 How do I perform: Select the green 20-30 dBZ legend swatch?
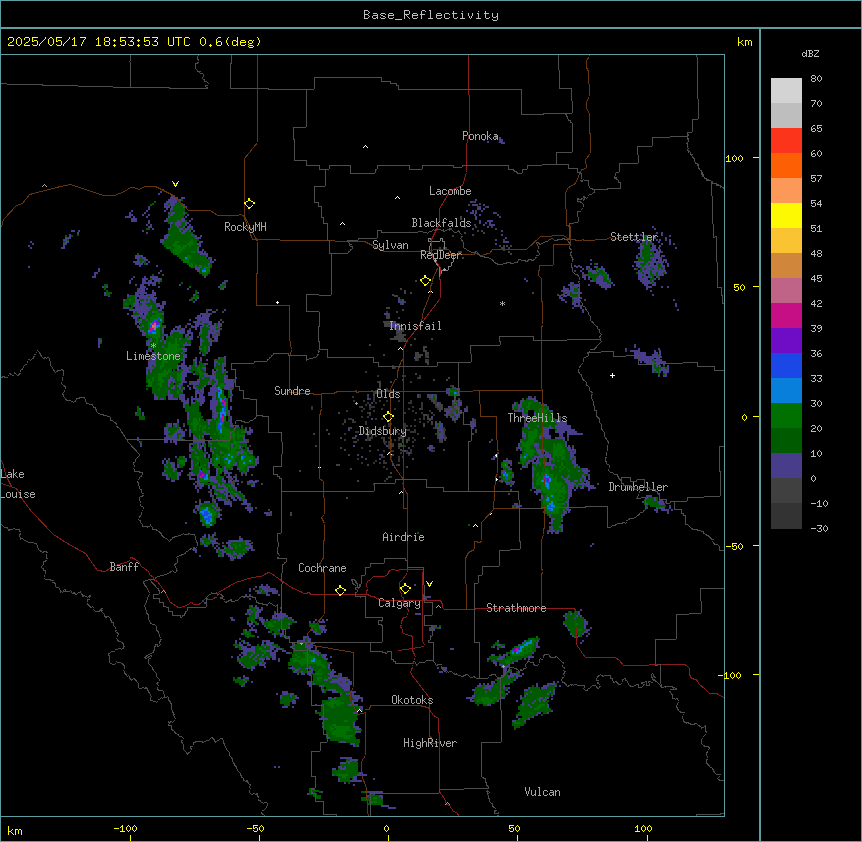click(786, 416)
